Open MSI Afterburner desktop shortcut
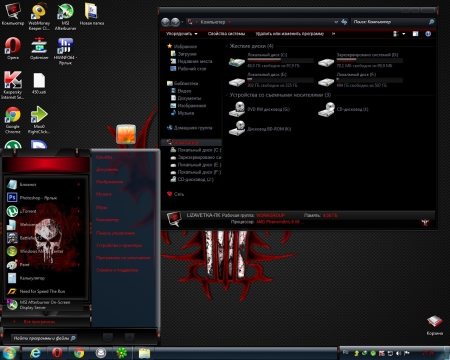The image size is (450, 360). [65, 16]
